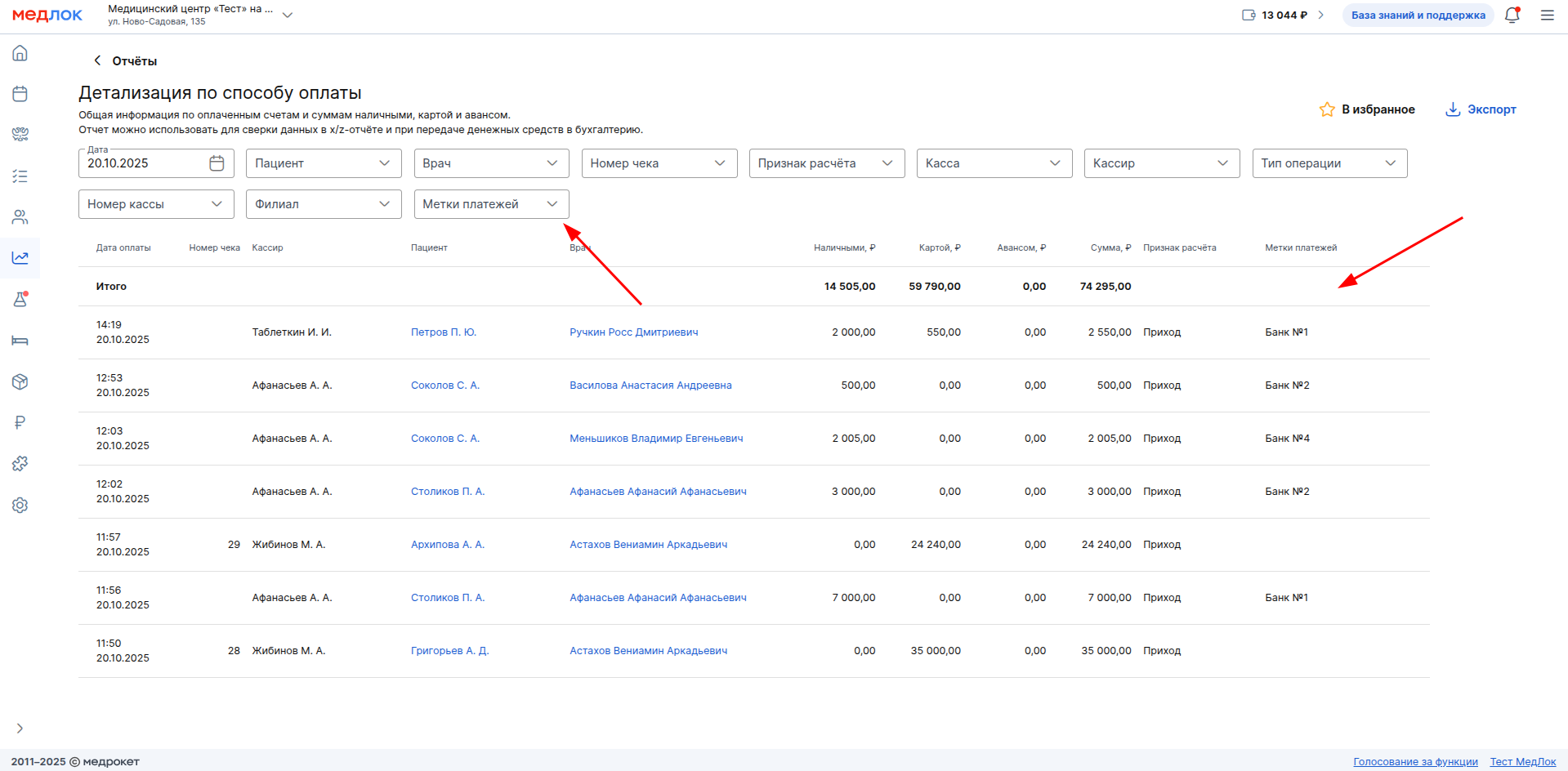This screenshot has height=771, width=1568.
Task: Click База знаний и поддержка button
Action: tap(1418, 16)
